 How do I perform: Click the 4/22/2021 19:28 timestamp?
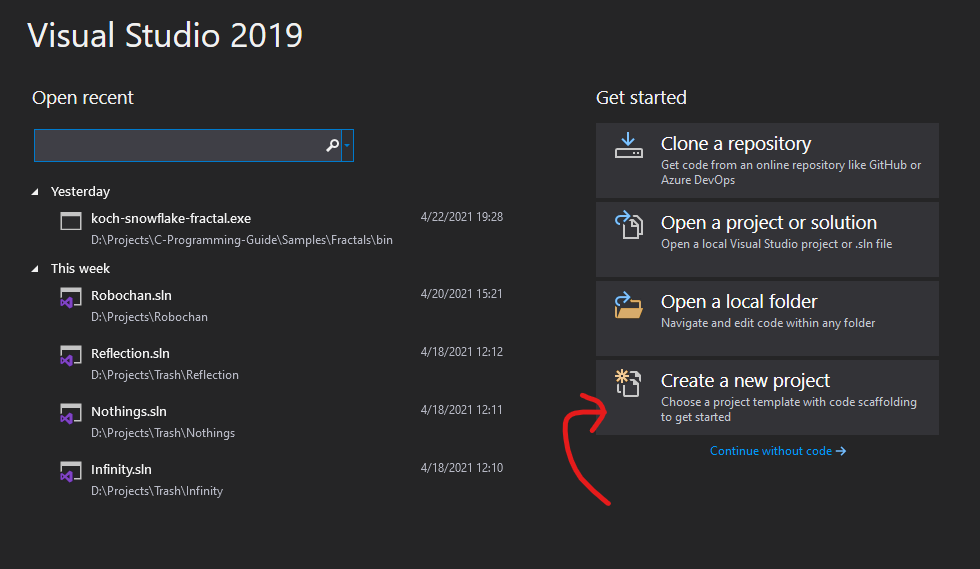click(462, 217)
